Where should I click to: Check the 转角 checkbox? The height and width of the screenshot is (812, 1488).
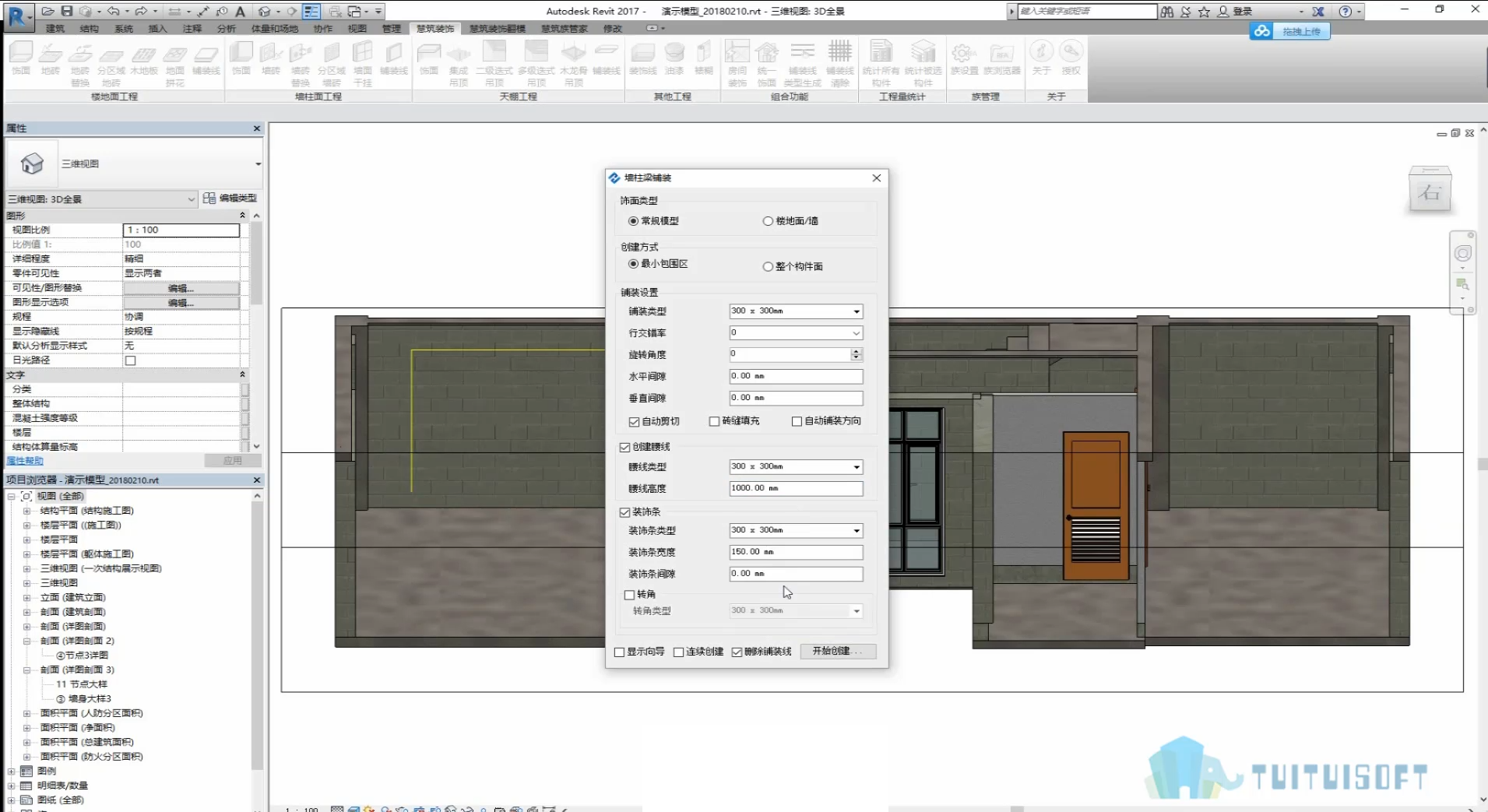pyautogui.click(x=629, y=595)
